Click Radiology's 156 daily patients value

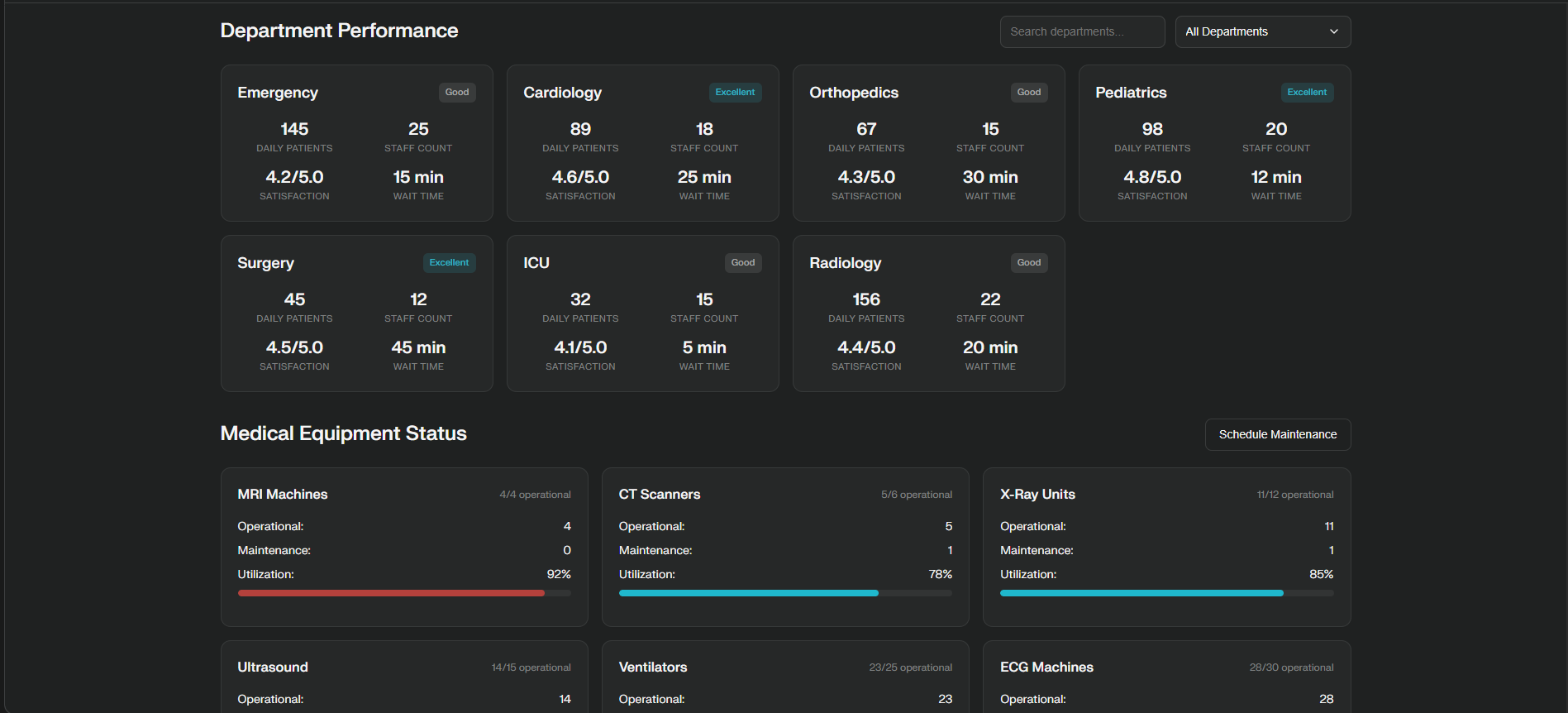[866, 299]
